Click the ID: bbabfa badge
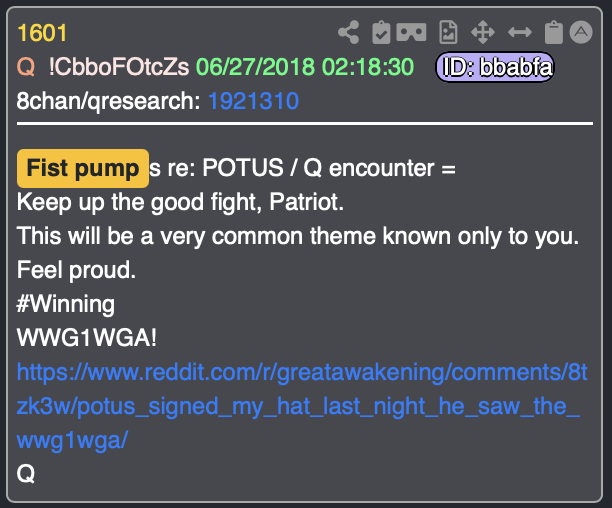Screen dimensions: 612x508 [x=495, y=67]
